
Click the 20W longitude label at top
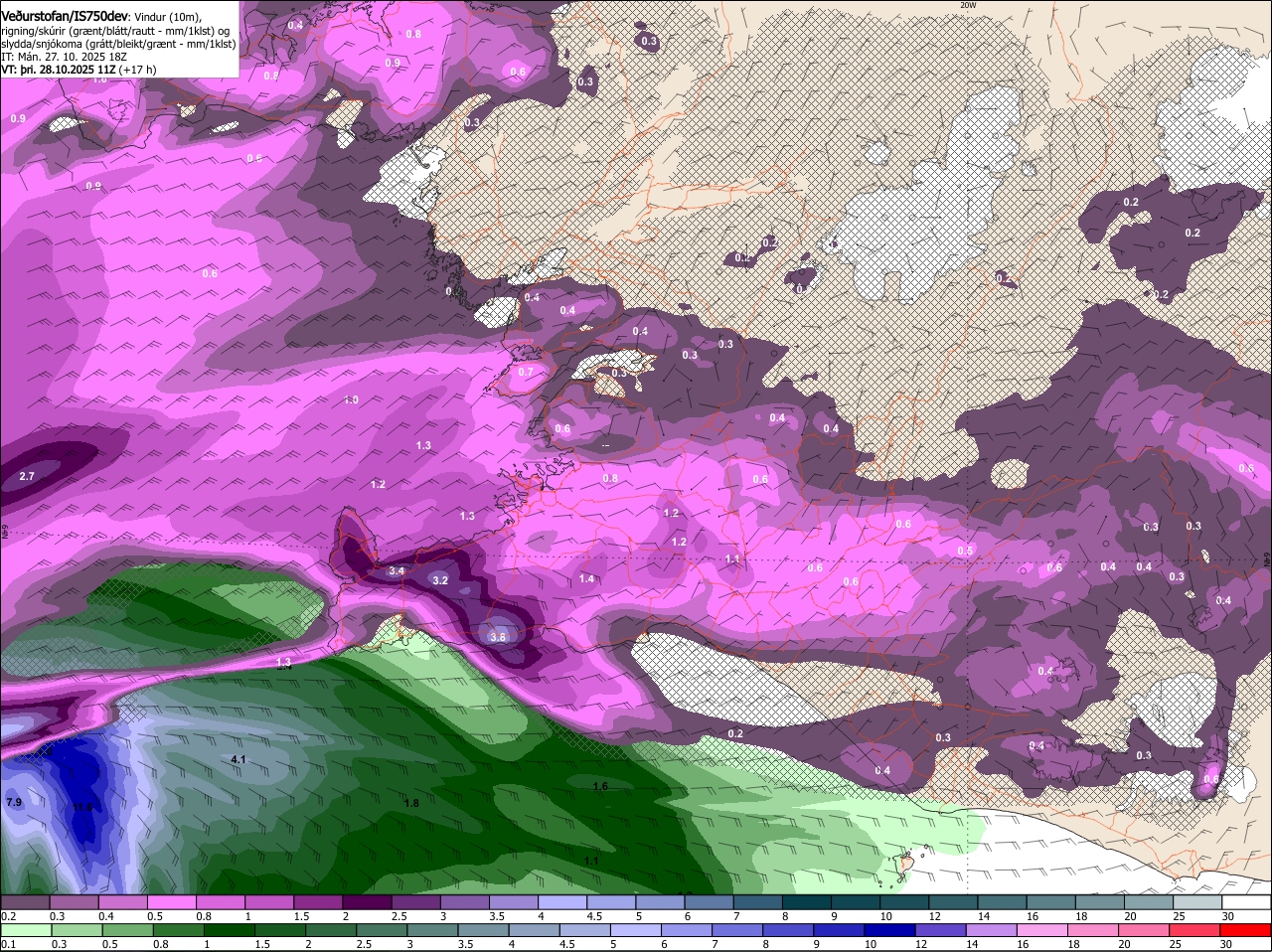968,5
